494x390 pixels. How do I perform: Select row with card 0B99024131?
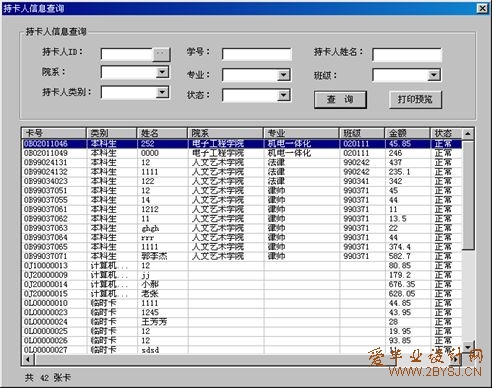(242, 162)
